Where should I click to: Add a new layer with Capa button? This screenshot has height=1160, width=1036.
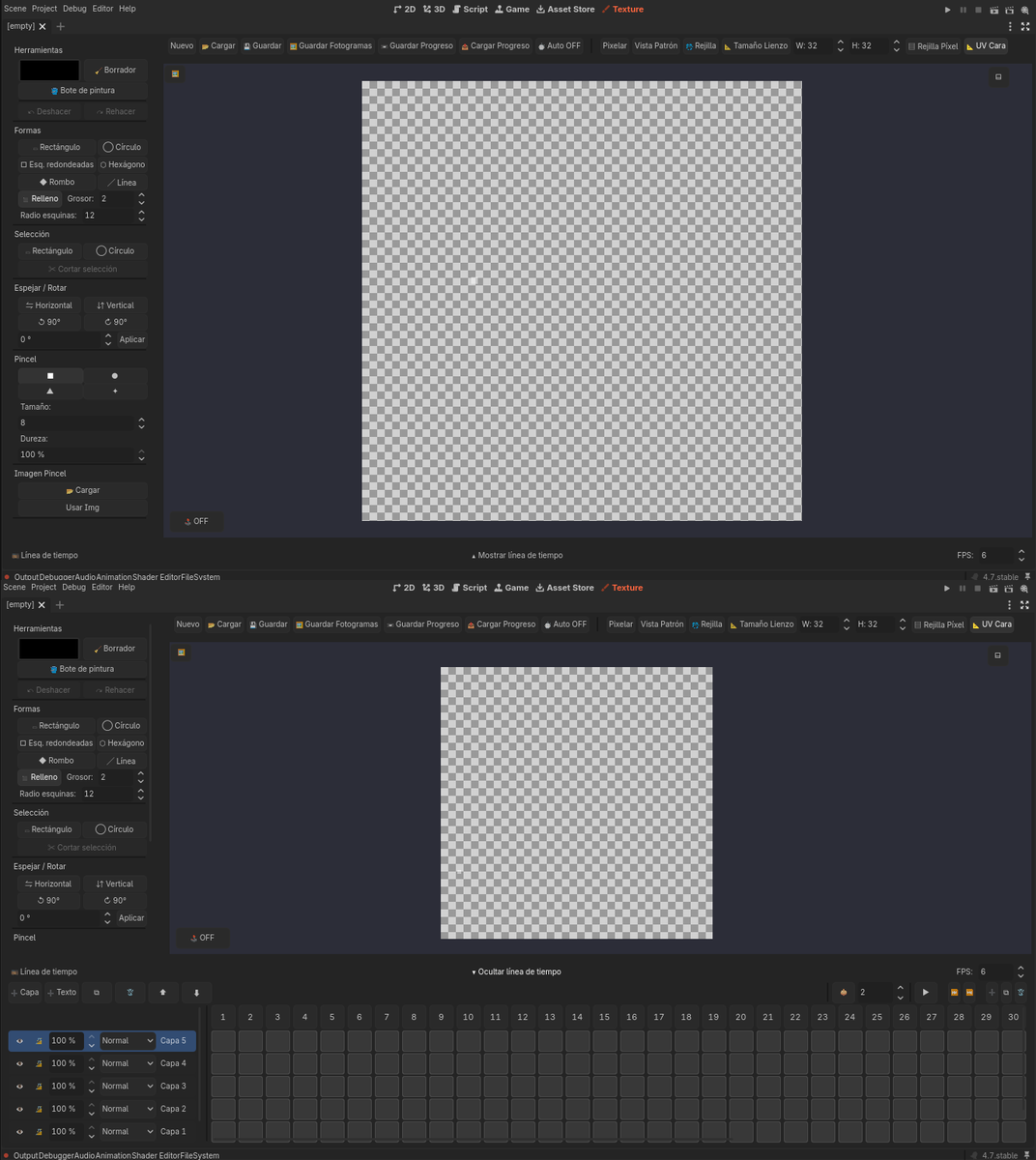pyautogui.click(x=25, y=993)
